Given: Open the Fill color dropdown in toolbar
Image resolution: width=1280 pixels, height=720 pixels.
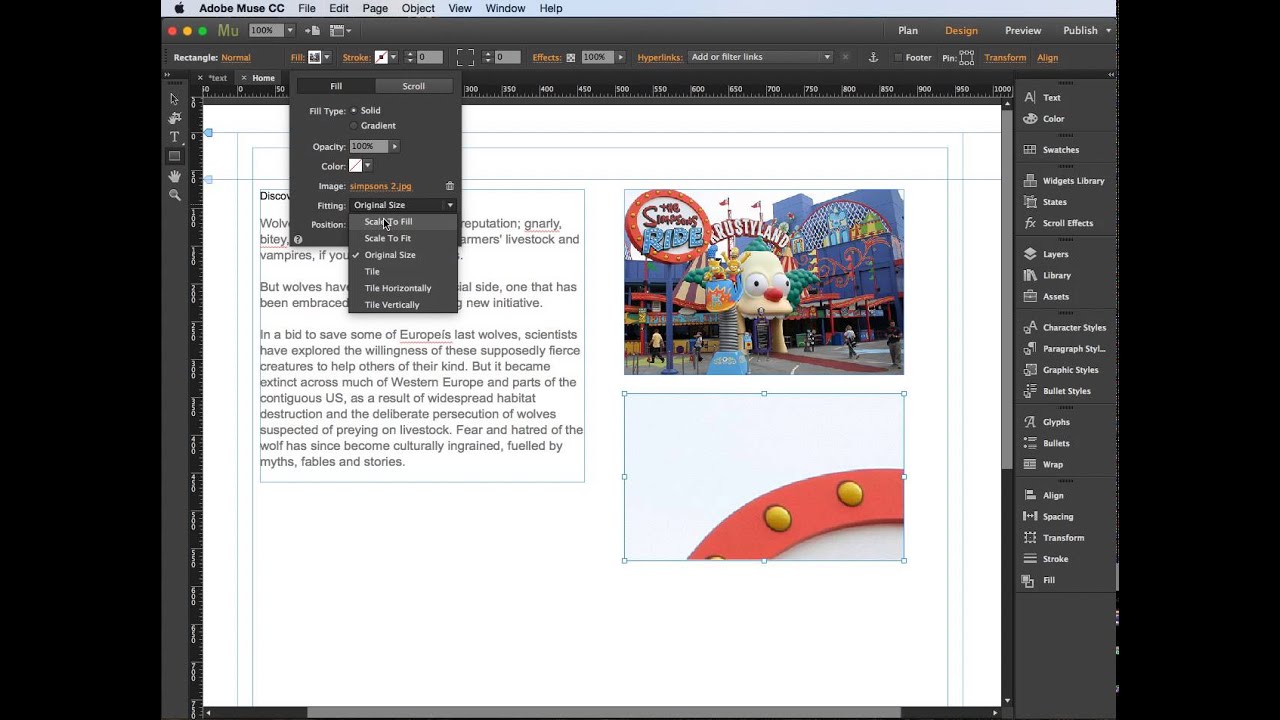Looking at the screenshot, I should [x=327, y=58].
